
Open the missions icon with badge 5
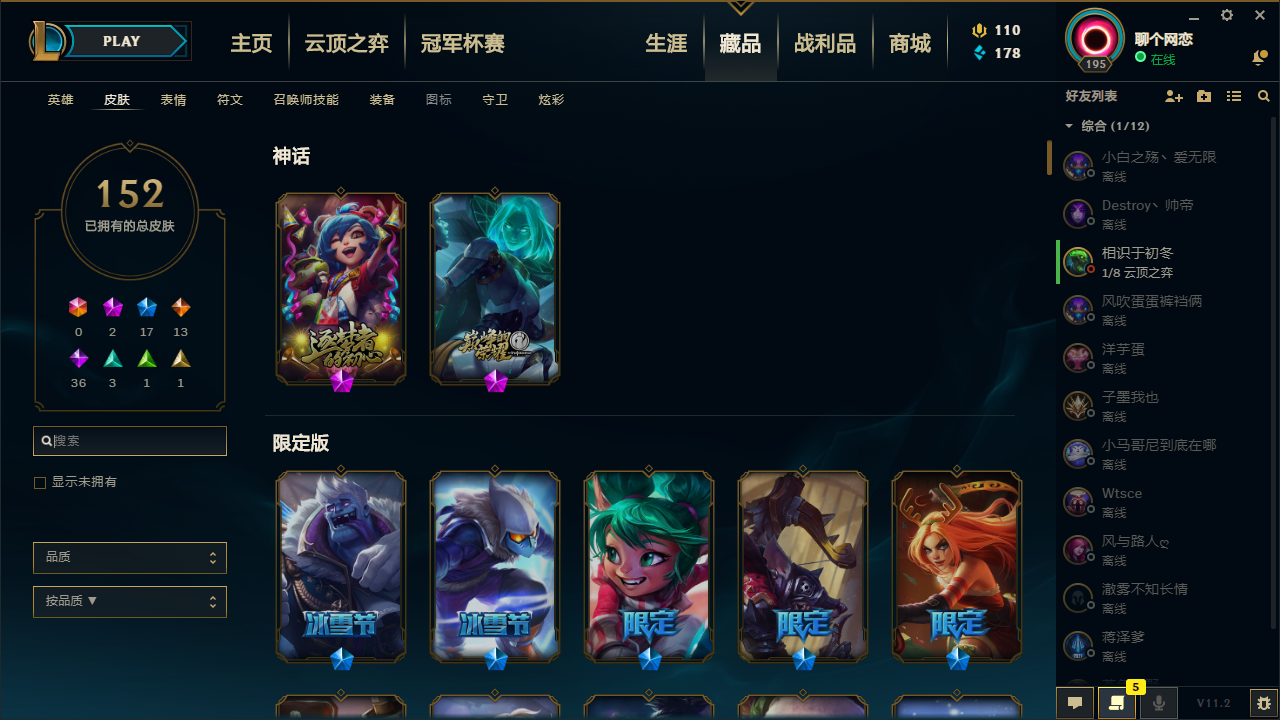[1116, 703]
